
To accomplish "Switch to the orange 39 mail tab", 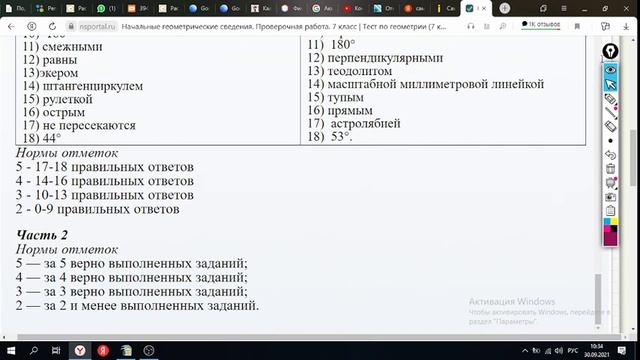I will click(x=138, y=8).
